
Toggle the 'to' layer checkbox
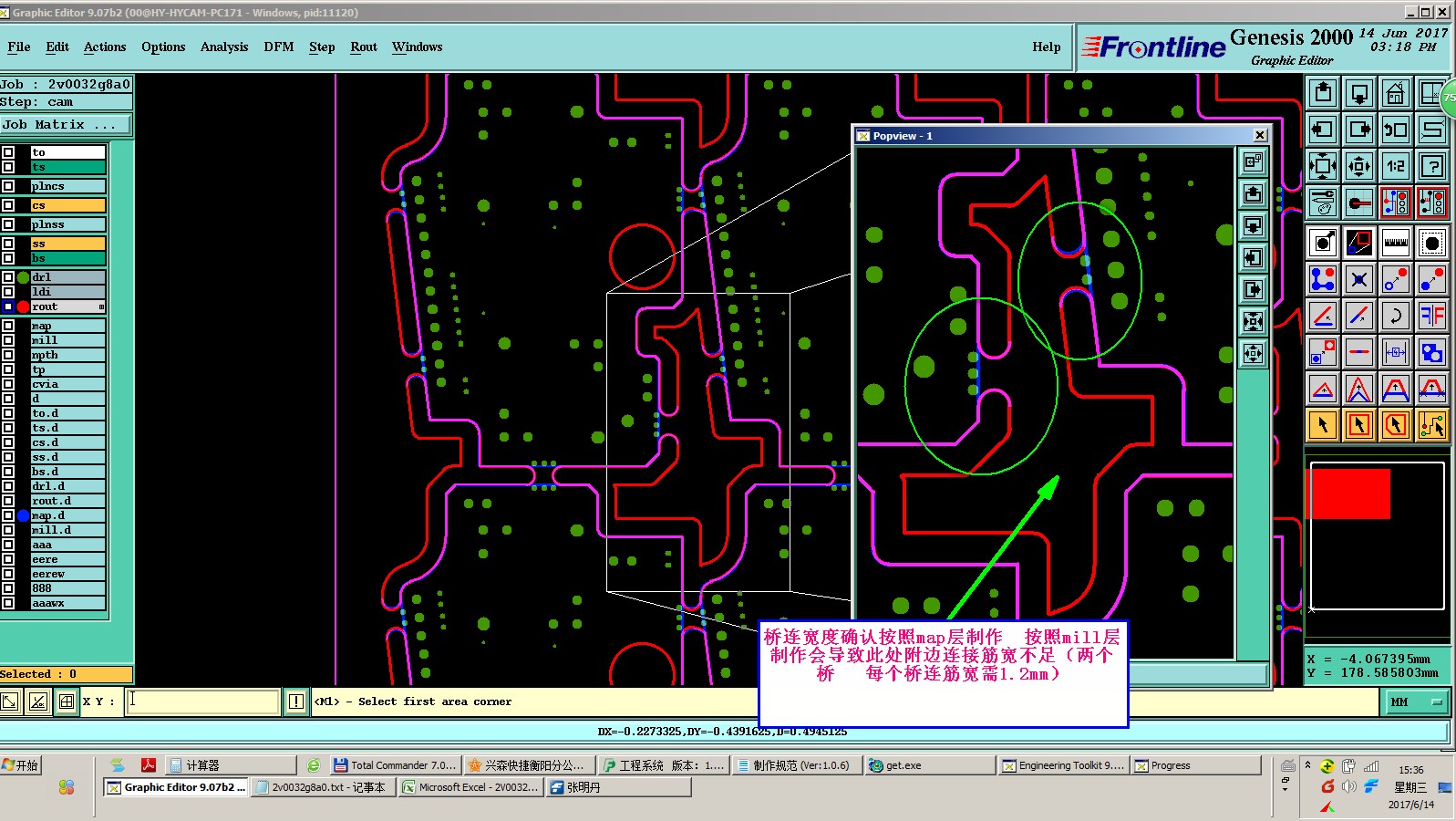[x=8, y=152]
